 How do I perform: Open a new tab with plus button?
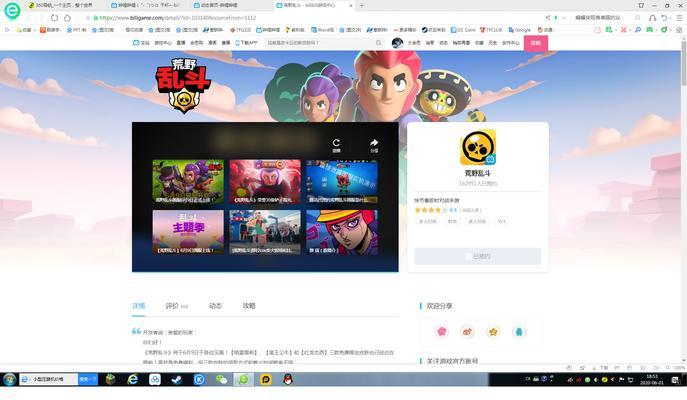click(362, 6)
